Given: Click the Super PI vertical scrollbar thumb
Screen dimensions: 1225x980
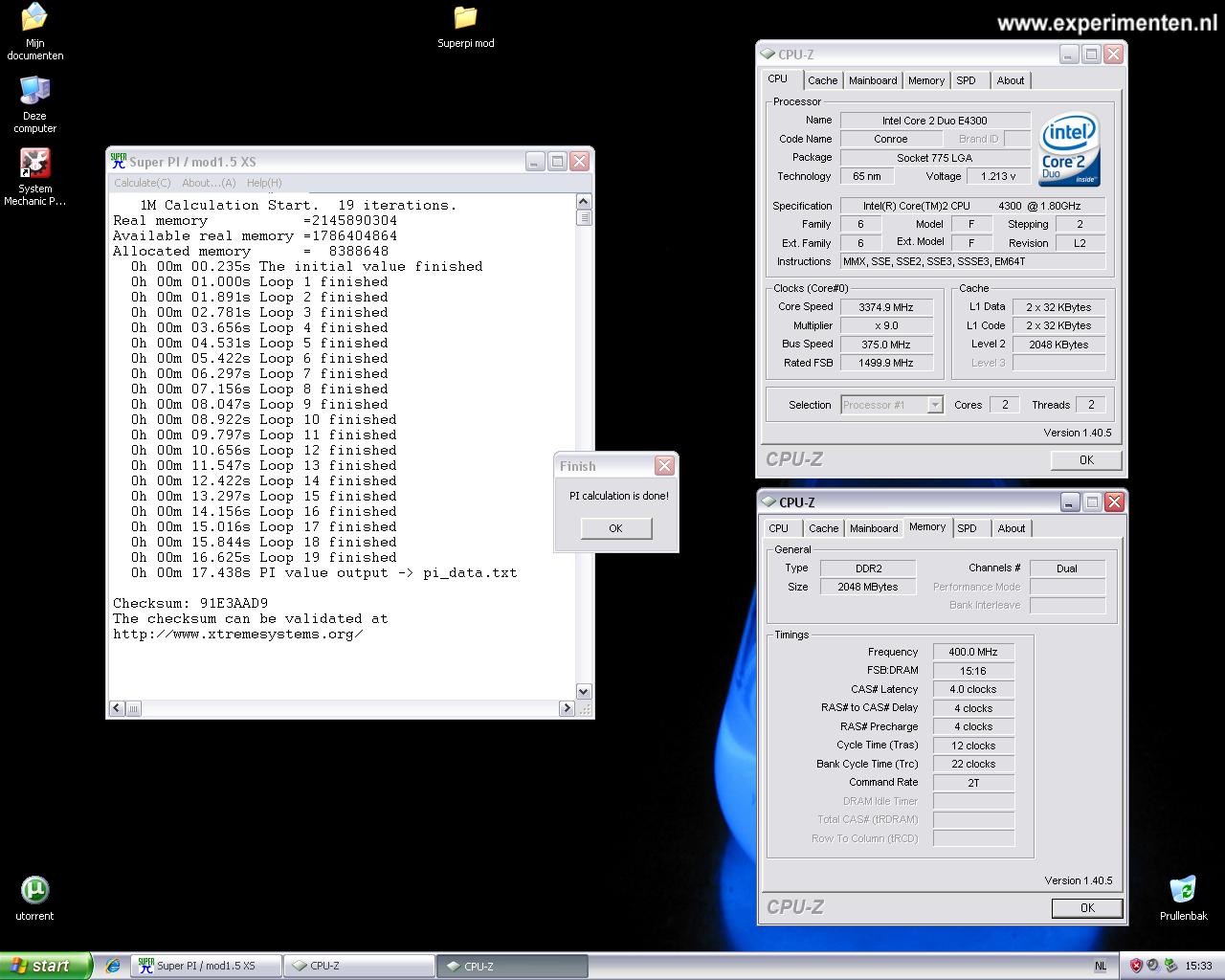Looking at the screenshot, I should [x=584, y=218].
